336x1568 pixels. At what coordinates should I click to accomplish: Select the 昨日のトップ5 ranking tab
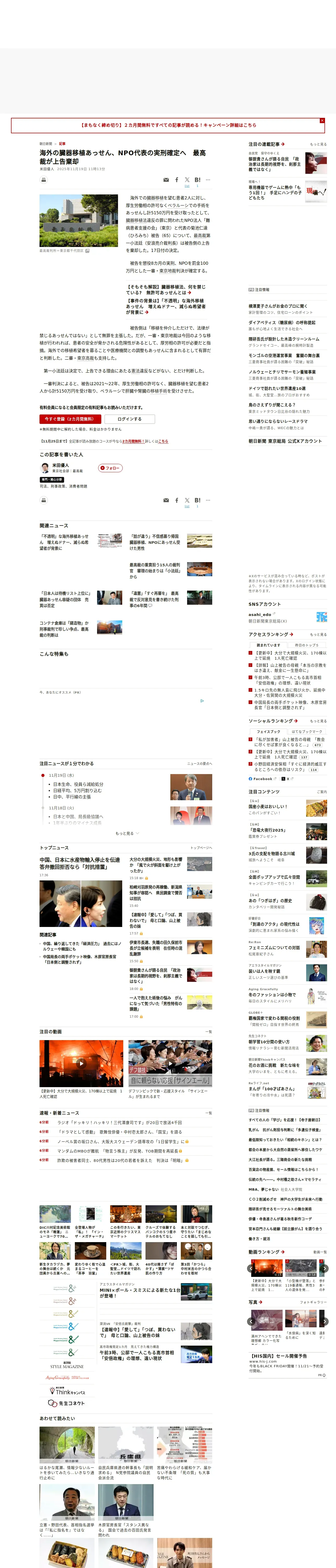click(x=307, y=645)
